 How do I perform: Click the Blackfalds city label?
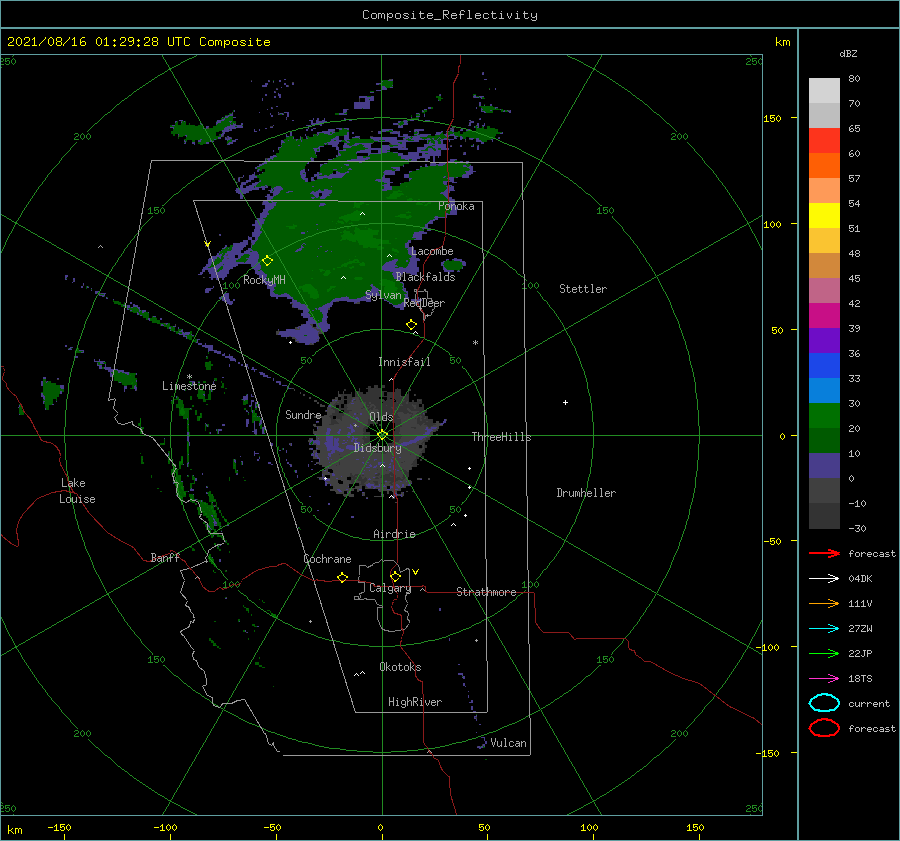click(x=425, y=277)
